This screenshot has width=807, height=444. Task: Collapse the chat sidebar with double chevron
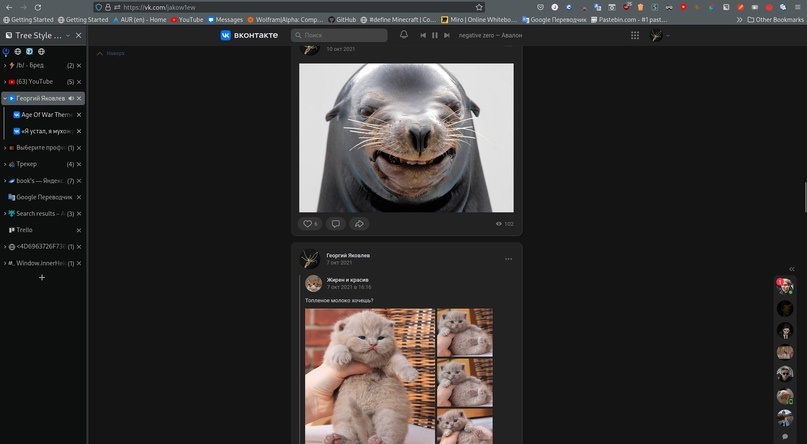pyautogui.click(x=792, y=269)
